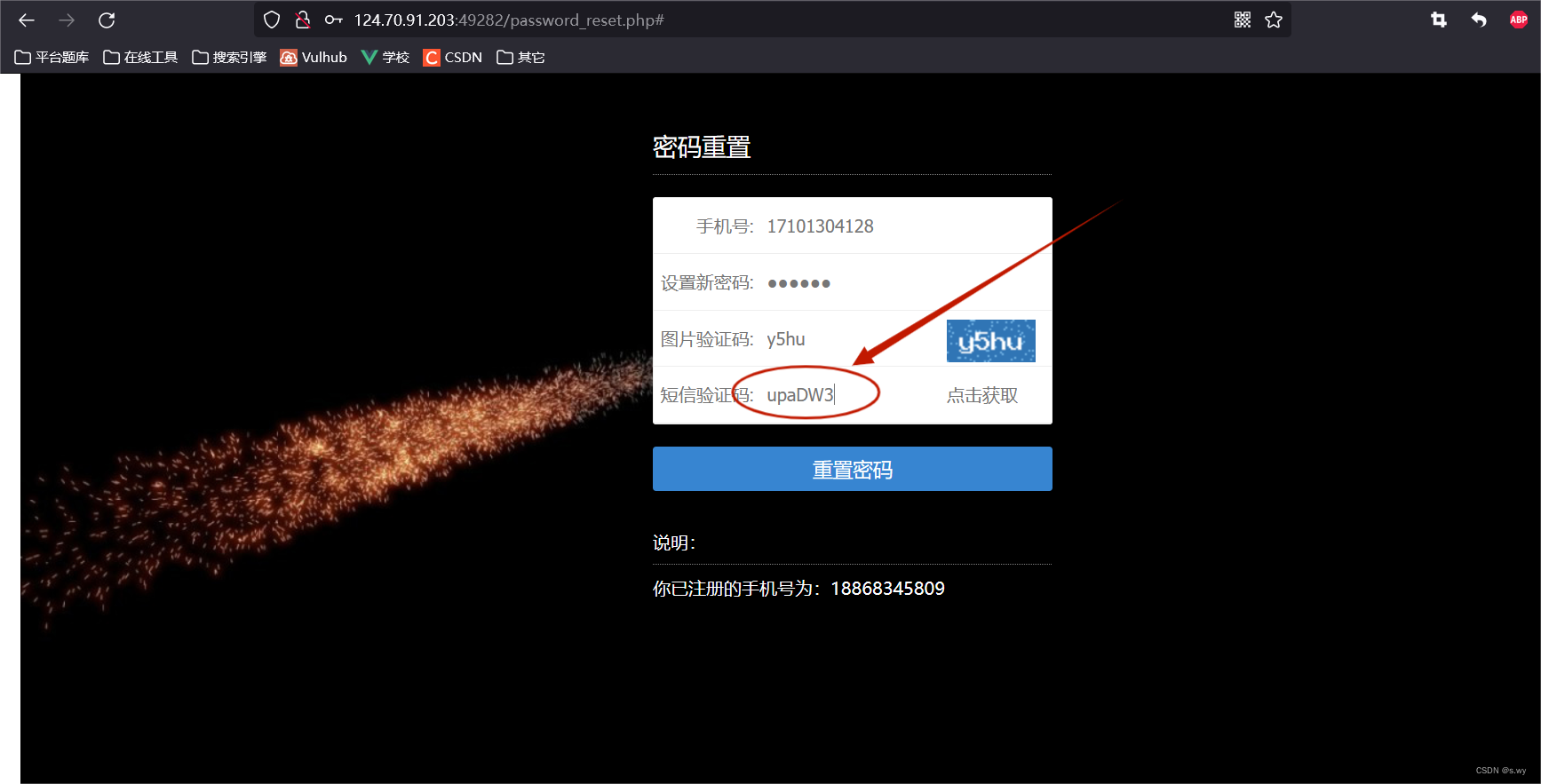Image resolution: width=1541 pixels, height=784 pixels.
Task: Click the 密码重置 page heading
Action: [702, 147]
